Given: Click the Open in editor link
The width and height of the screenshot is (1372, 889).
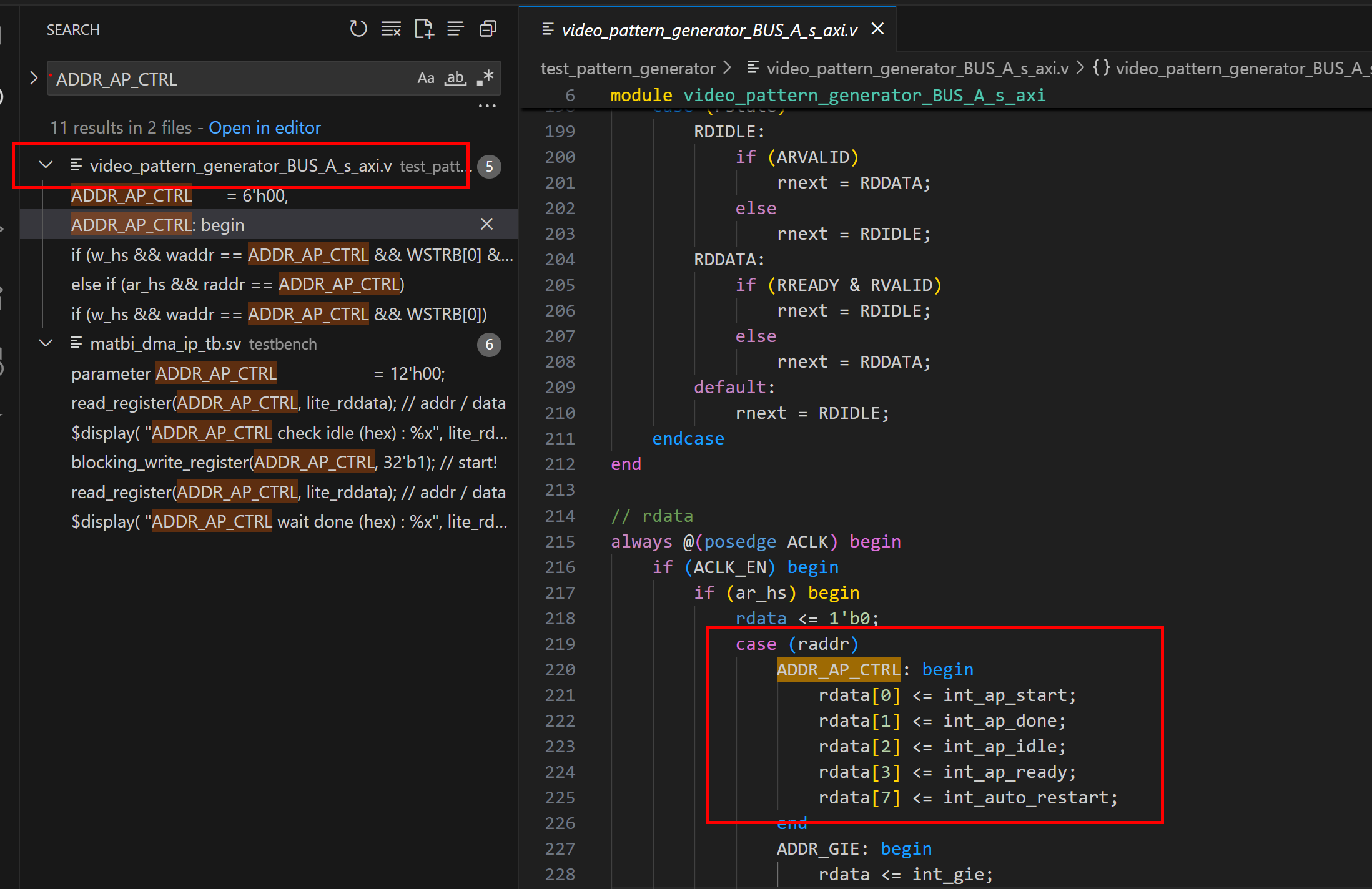Looking at the screenshot, I should [x=265, y=128].
